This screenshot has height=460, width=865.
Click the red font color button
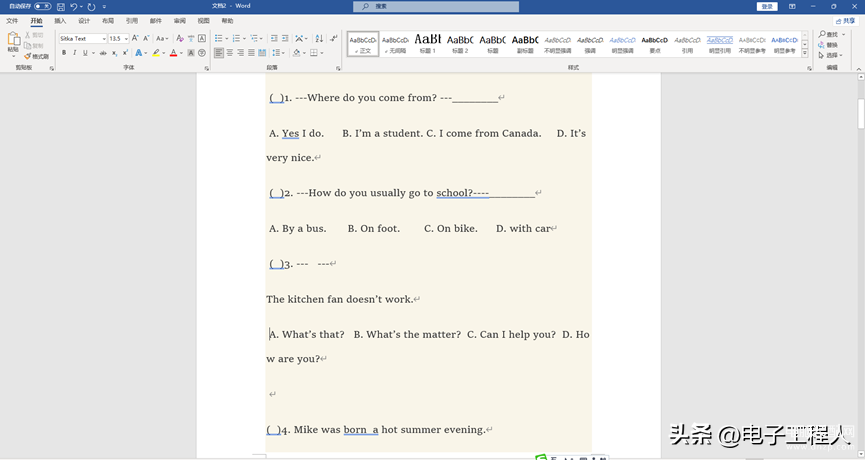173,53
